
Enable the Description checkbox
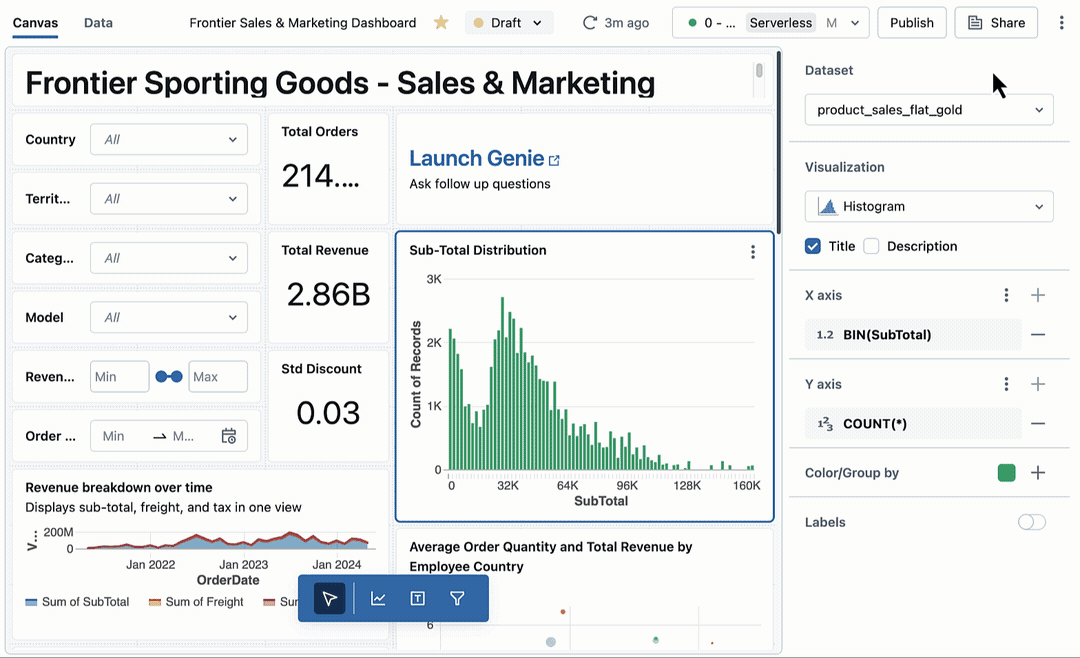click(871, 246)
